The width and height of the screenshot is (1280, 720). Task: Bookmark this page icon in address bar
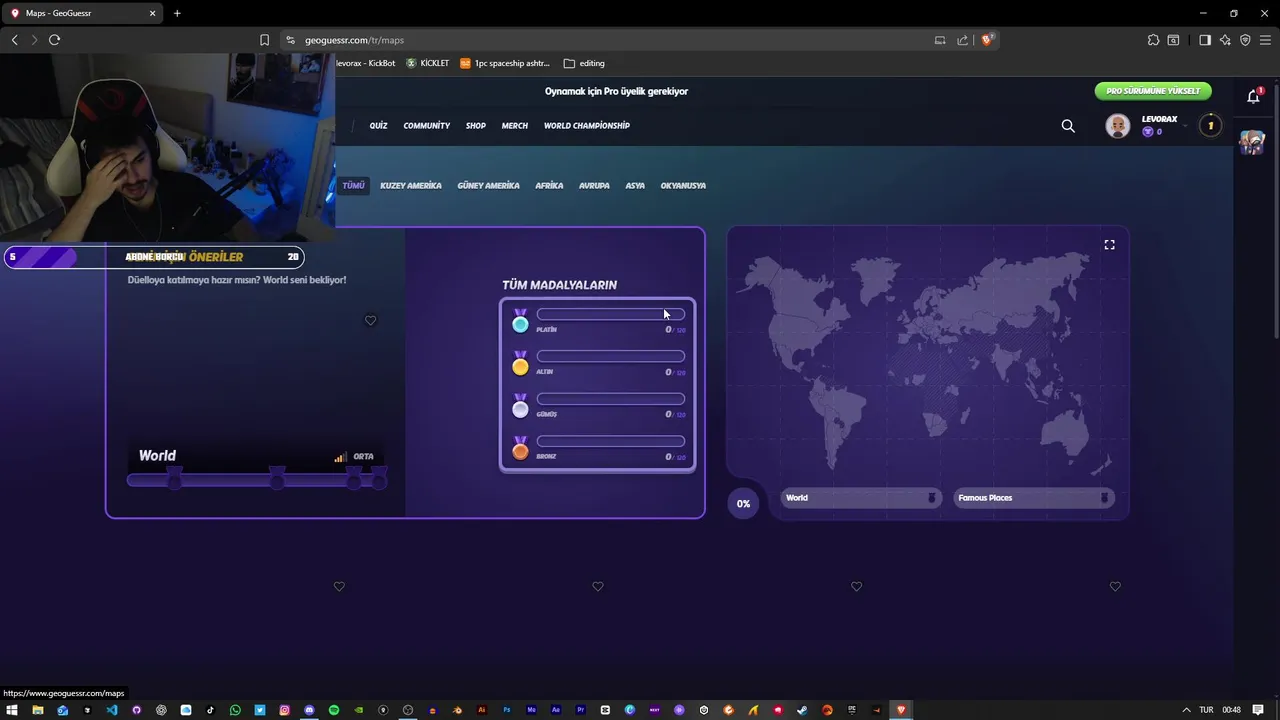point(264,40)
